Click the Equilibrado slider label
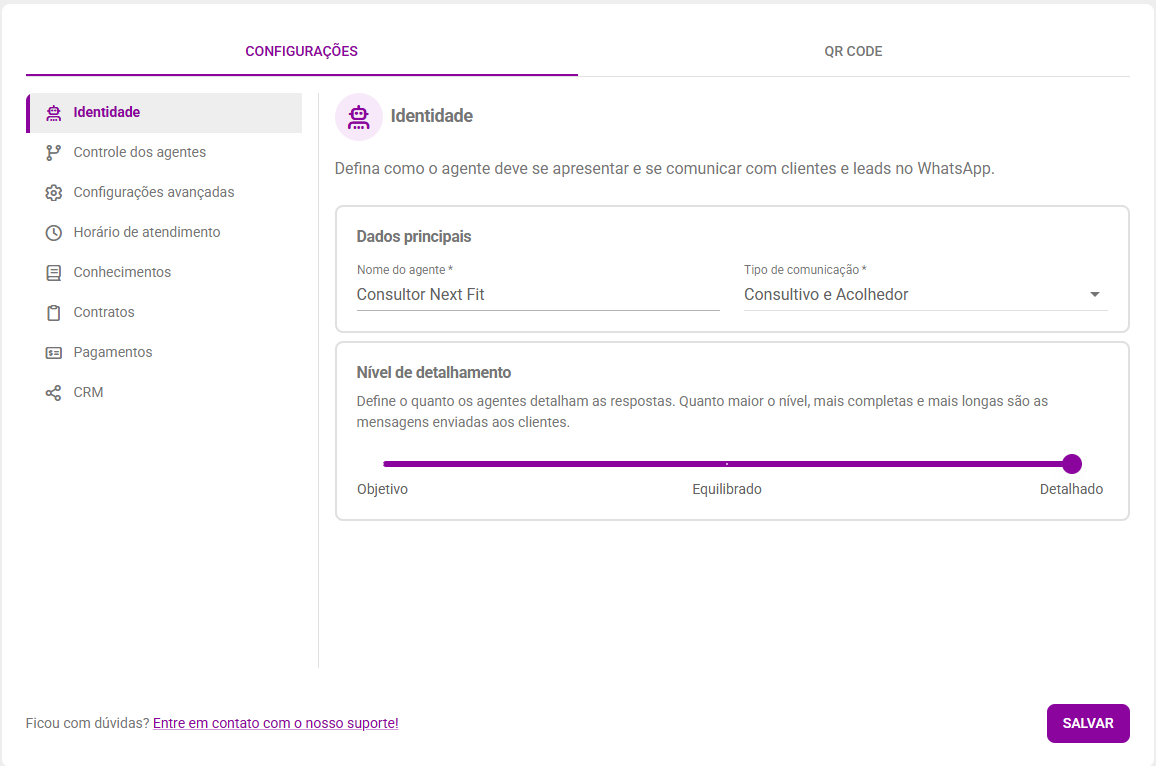 coord(727,489)
